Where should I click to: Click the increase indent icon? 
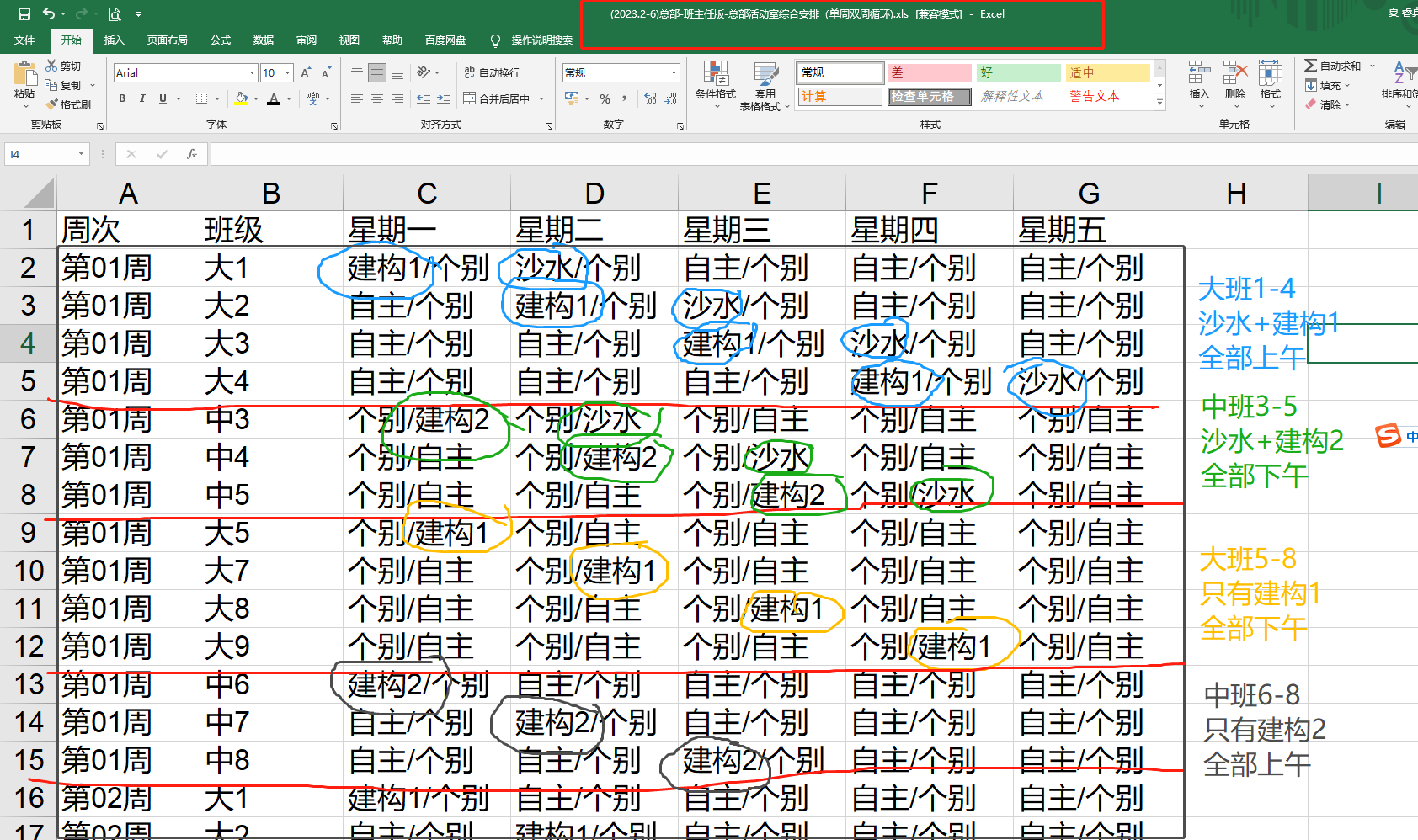click(444, 98)
